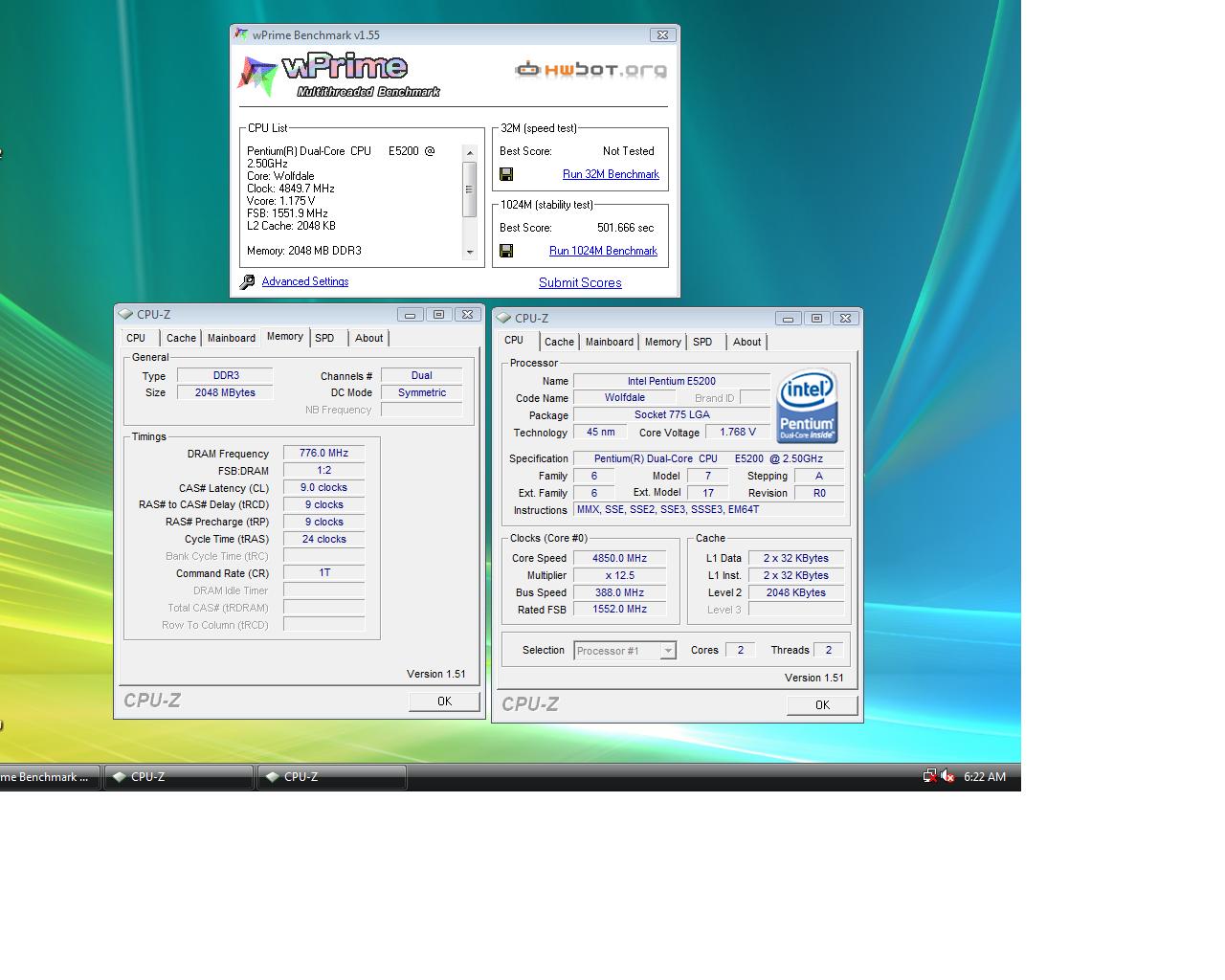Screen dimensions: 1225x980
Task: Click the save icon under 32M speed test
Action: pos(506,174)
